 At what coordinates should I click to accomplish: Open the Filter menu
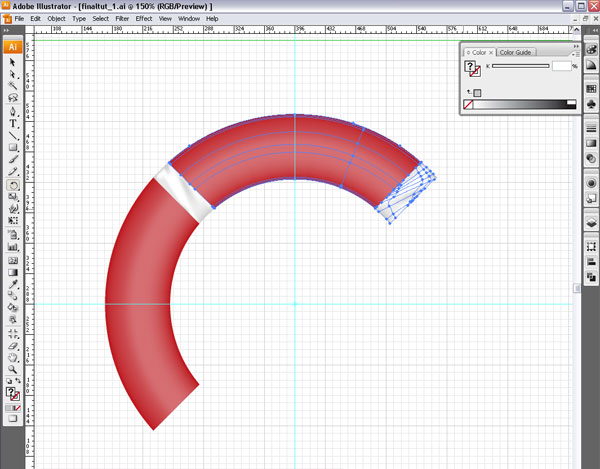(122, 18)
